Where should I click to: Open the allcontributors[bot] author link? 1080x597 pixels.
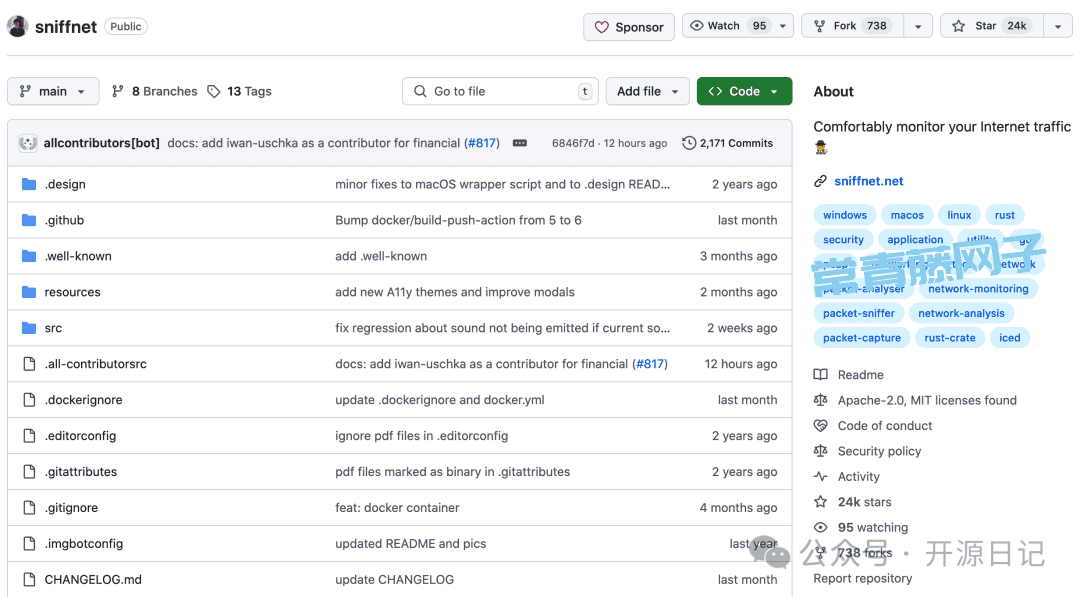click(x=101, y=143)
